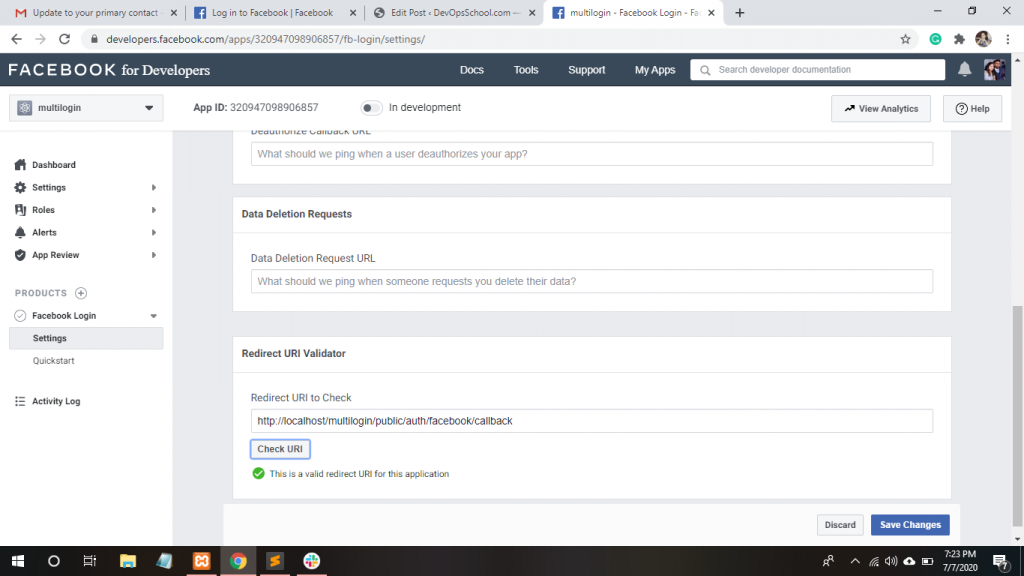Viewport: 1024px width, 576px height.
Task: Click the Roles badge icon
Action: 20,210
